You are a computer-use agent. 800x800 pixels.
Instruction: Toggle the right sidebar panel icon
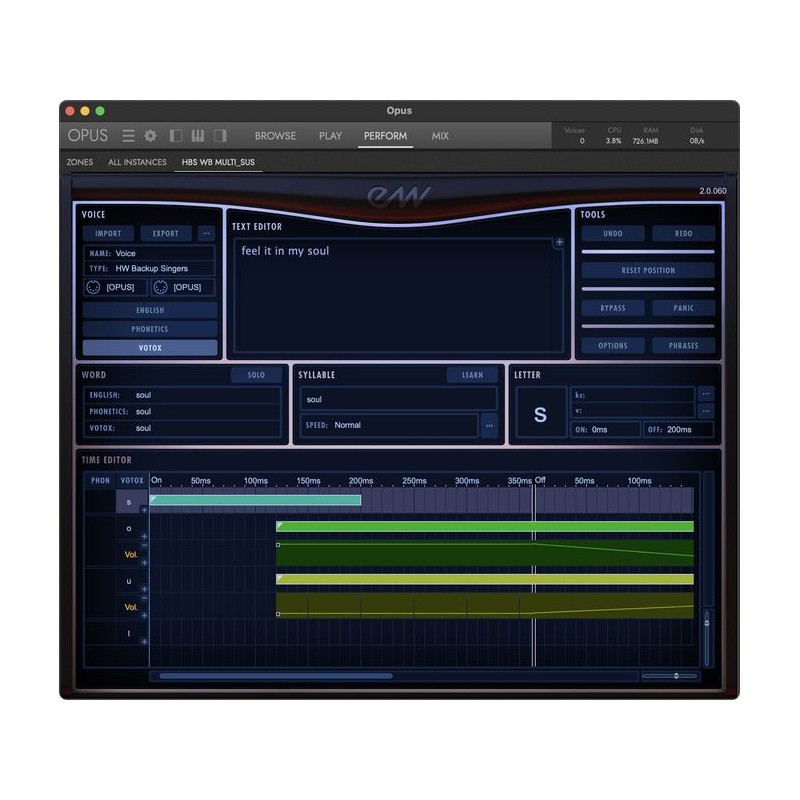coord(220,136)
